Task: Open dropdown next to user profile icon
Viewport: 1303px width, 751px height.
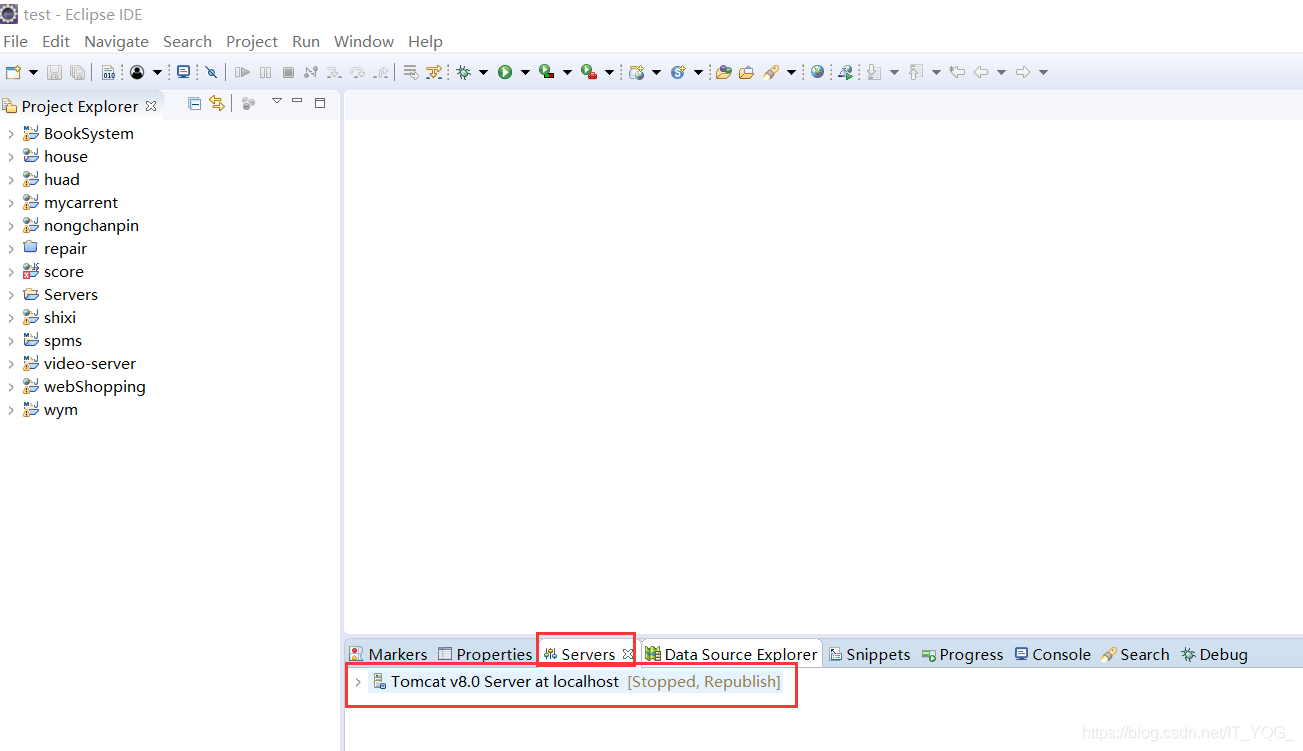Action: [x=157, y=72]
